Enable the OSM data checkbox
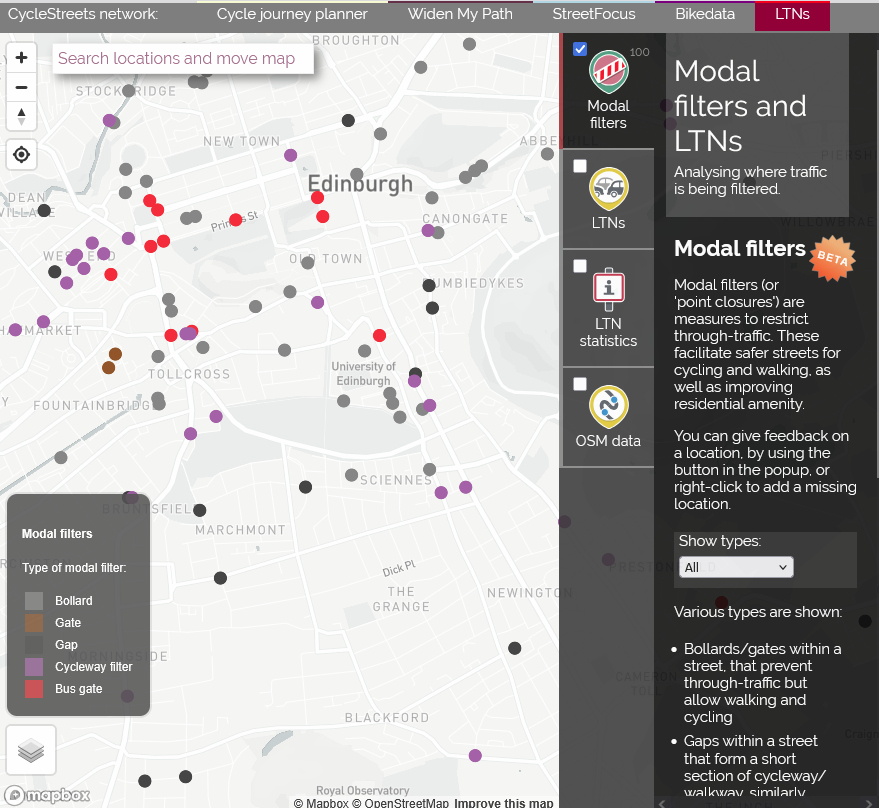Image resolution: width=879 pixels, height=808 pixels. click(580, 384)
